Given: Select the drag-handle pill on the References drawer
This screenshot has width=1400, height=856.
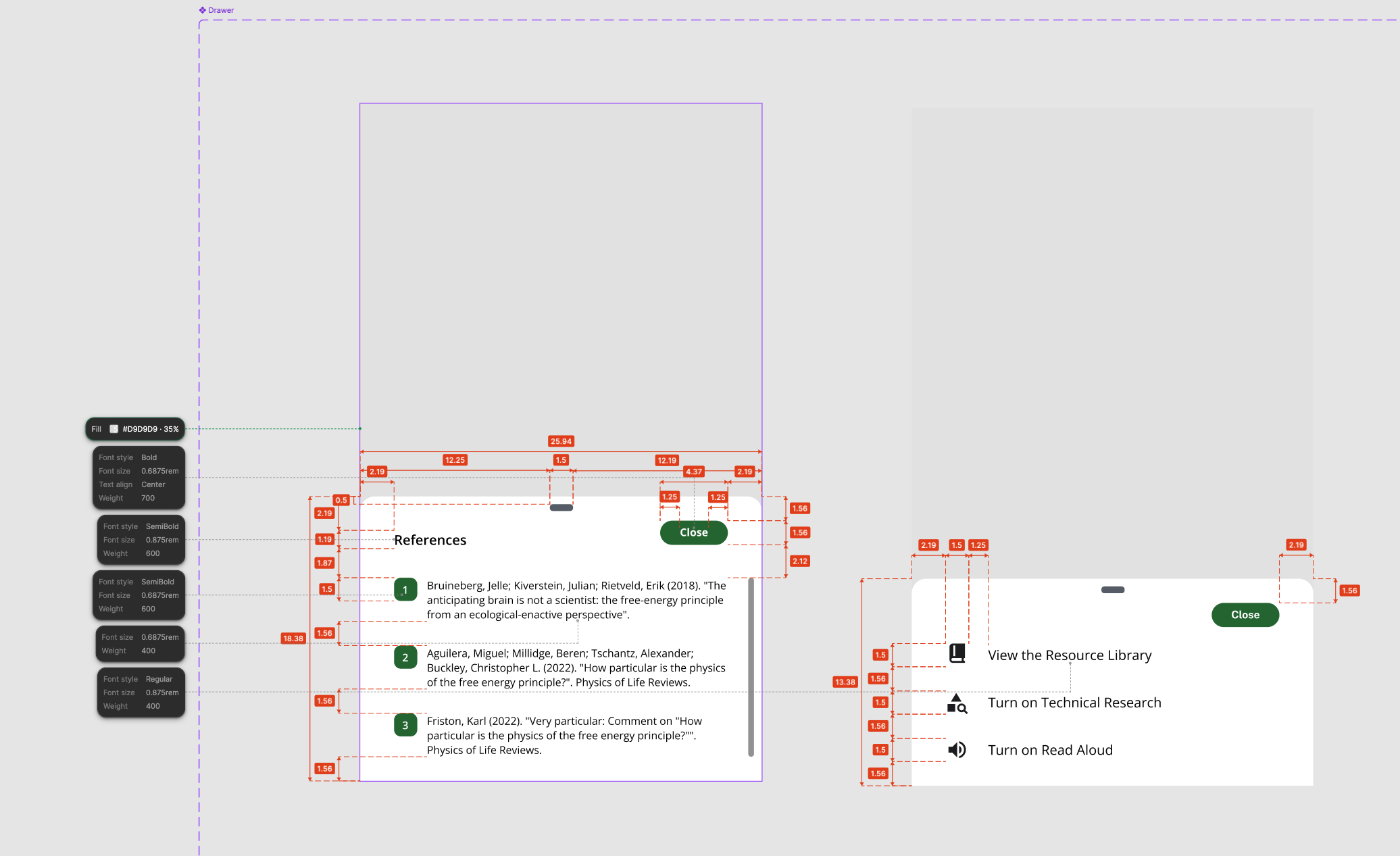Looking at the screenshot, I should point(561,507).
